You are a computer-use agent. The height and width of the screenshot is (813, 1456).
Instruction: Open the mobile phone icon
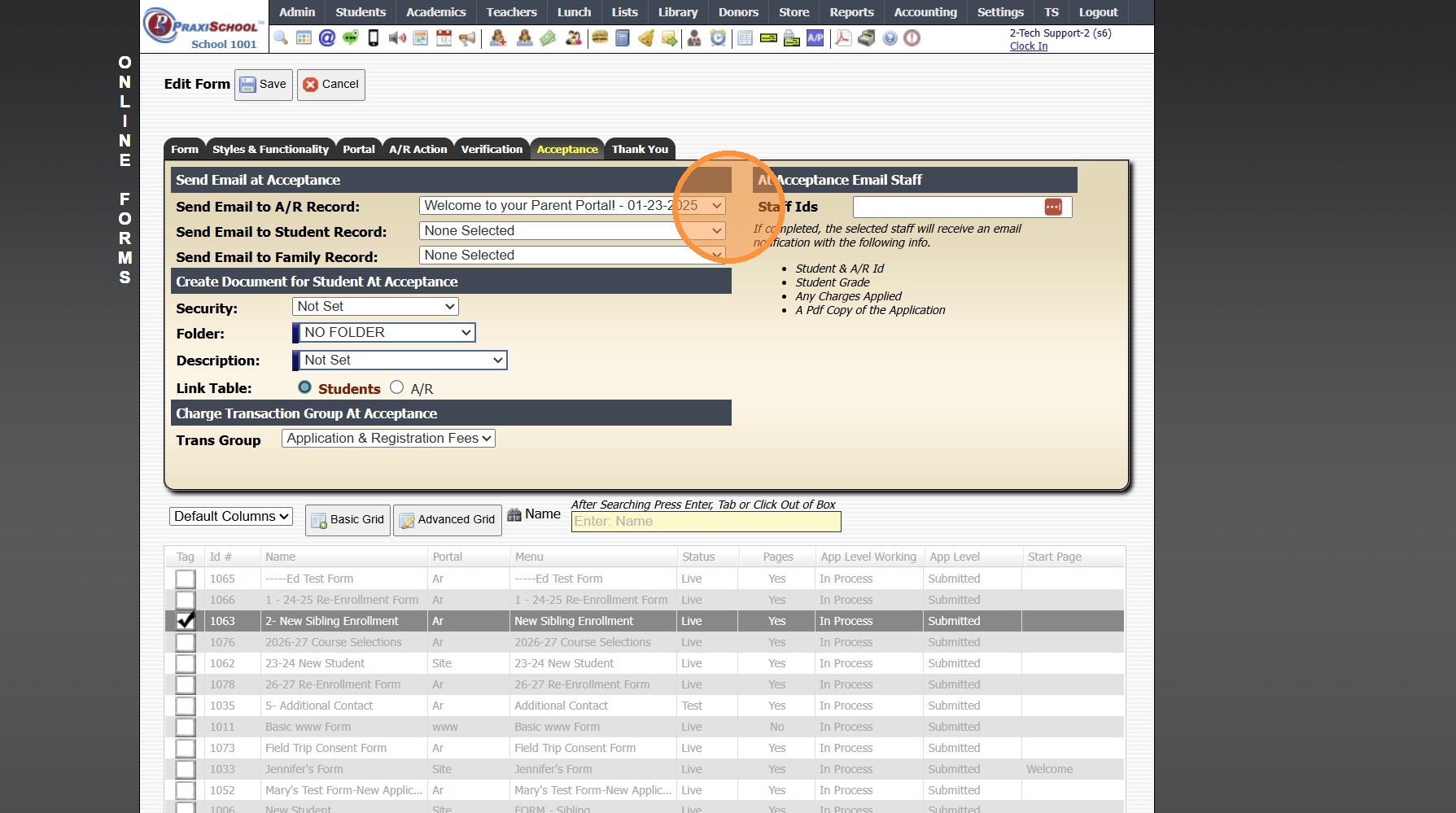coord(374,38)
